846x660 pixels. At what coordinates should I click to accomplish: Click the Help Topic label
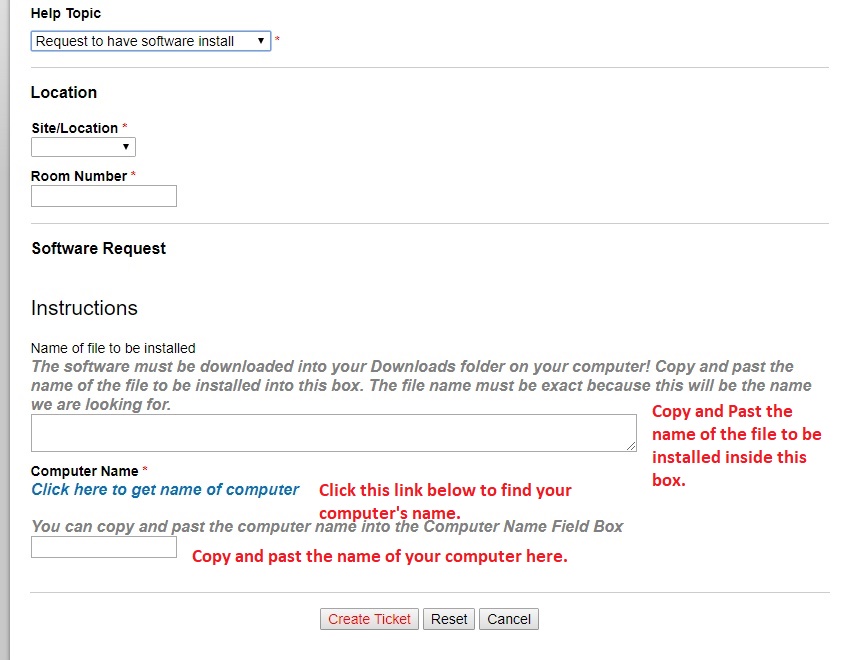pos(66,14)
